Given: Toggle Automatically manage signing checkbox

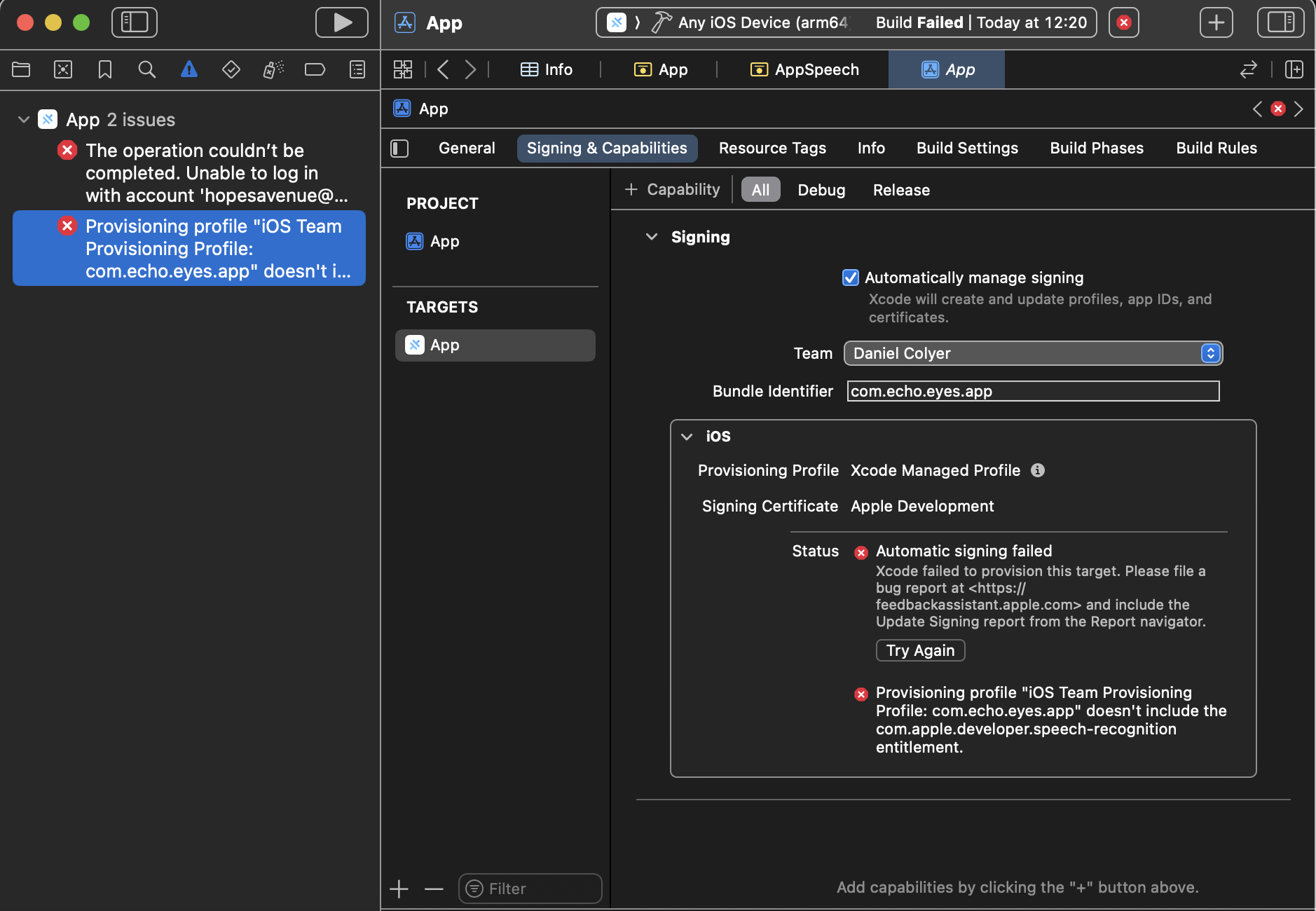Looking at the screenshot, I should point(851,278).
